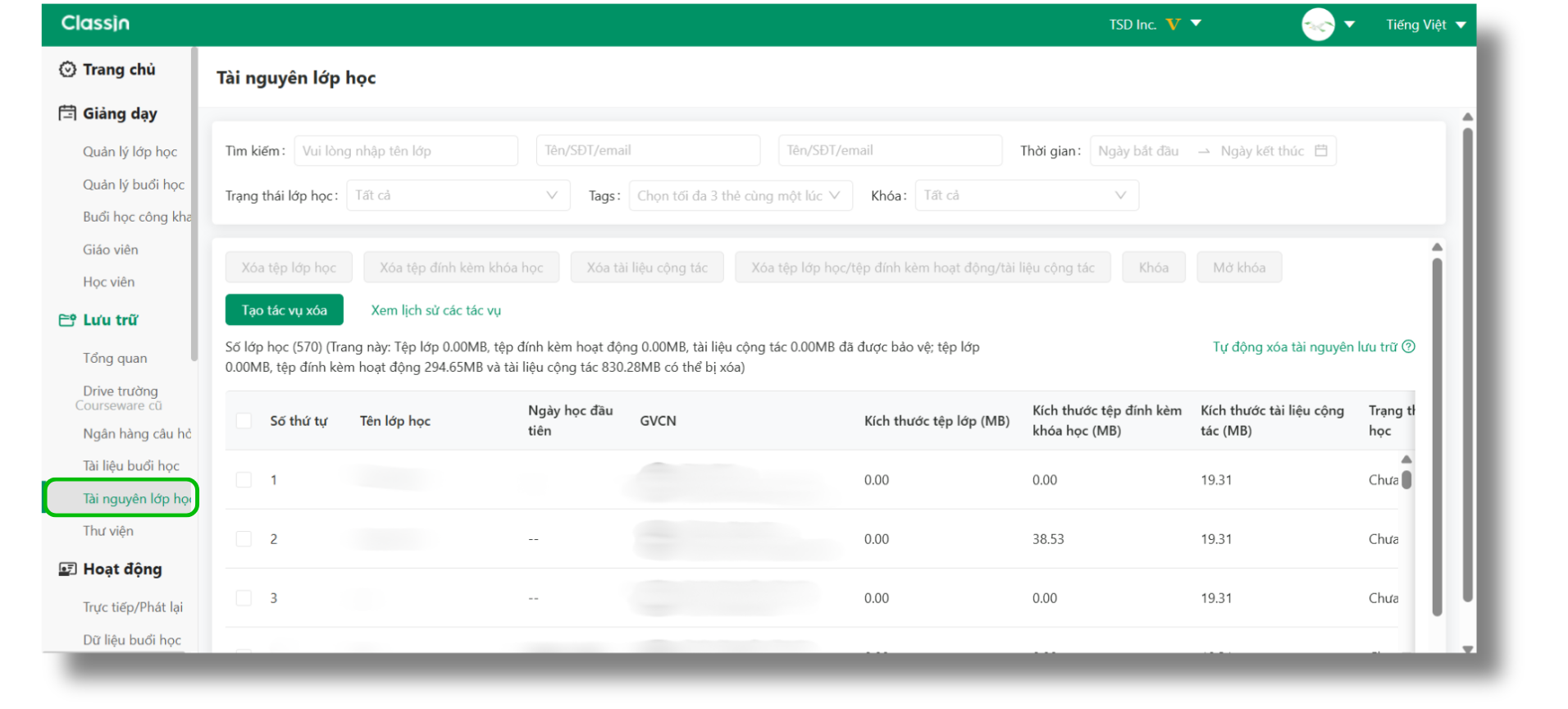Open the Tiếng Việt language dropdown
Screen dimensions: 1568x709
click(x=1425, y=25)
